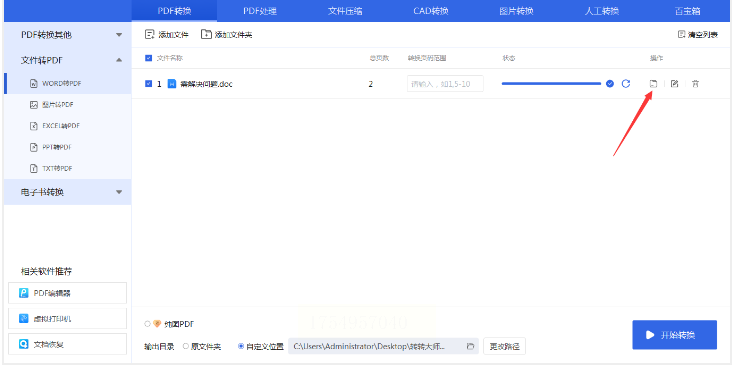
Task: Switch to the PDF处理 top tab
Action: coord(260,11)
